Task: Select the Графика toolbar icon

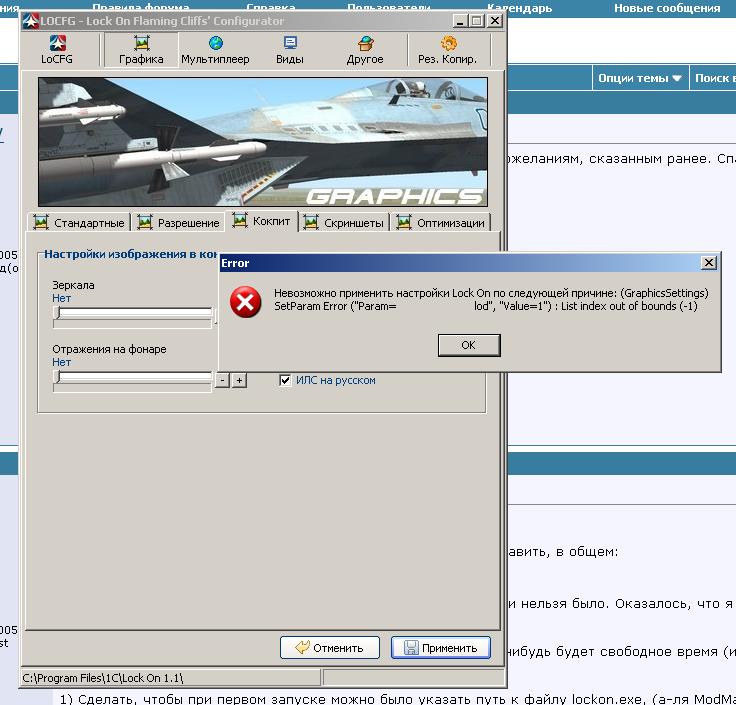Action: [141, 50]
